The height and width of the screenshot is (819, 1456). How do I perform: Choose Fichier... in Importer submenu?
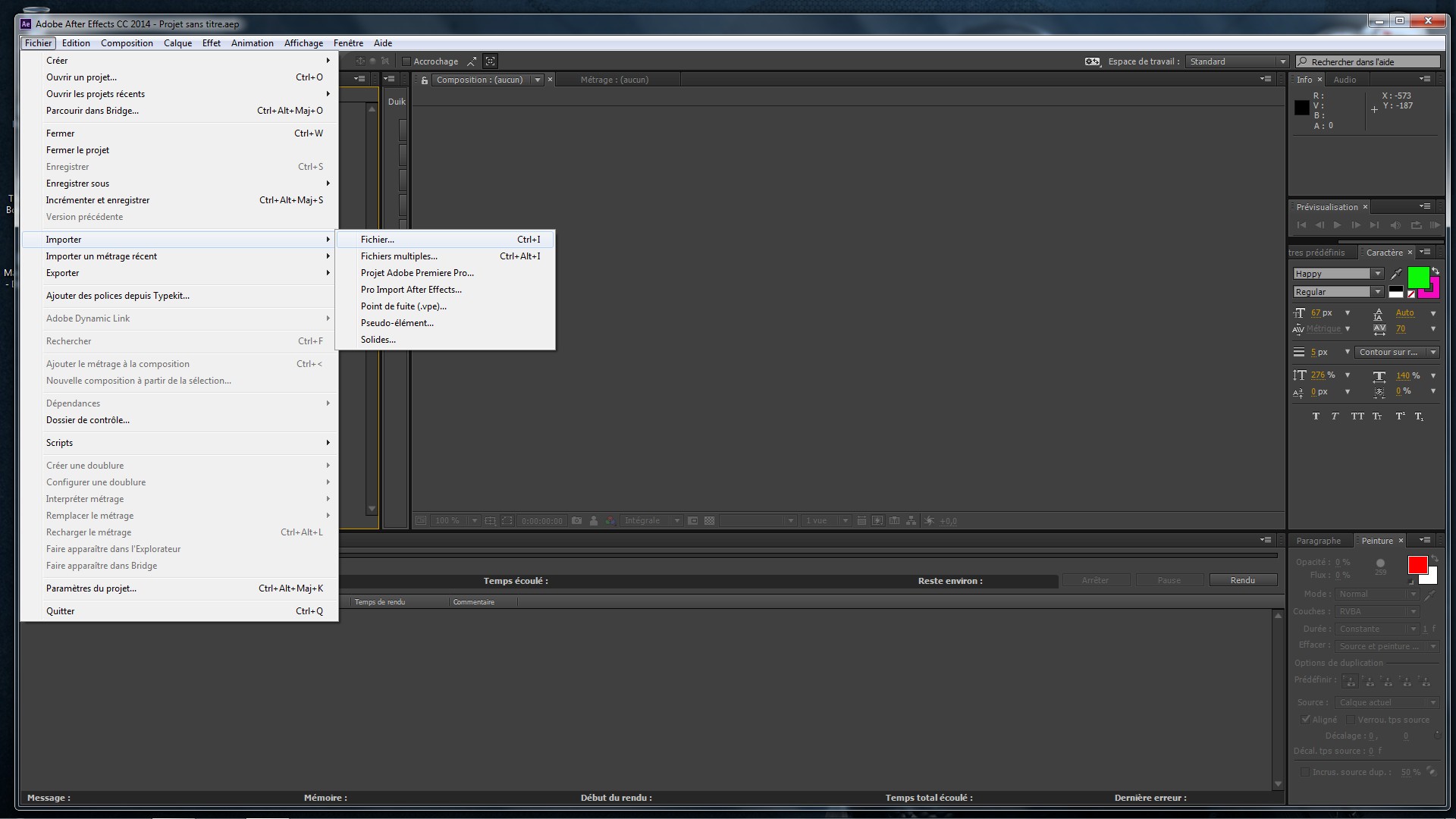pyautogui.click(x=445, y=240)
